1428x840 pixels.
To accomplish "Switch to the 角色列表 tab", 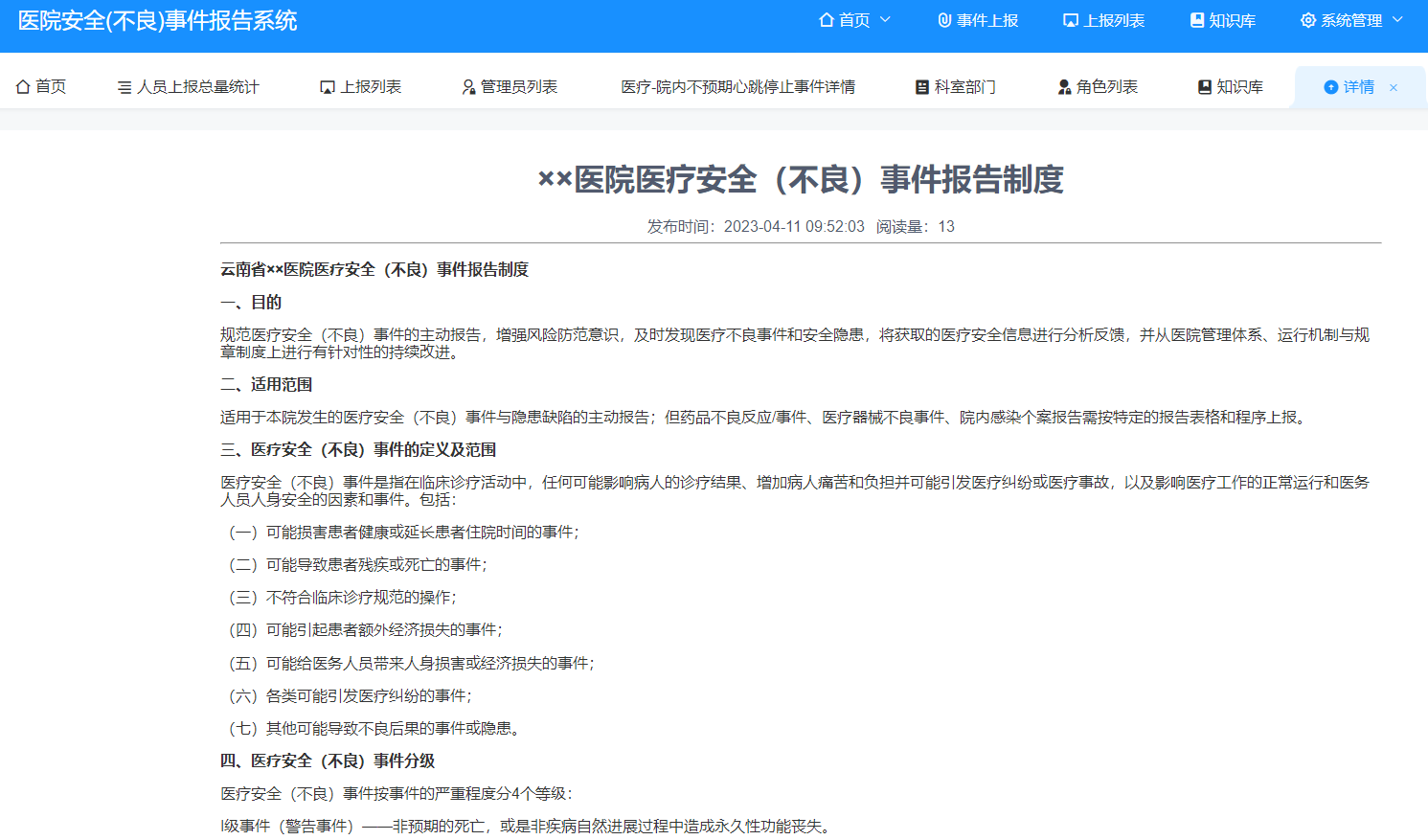I will click(1097, 86).
